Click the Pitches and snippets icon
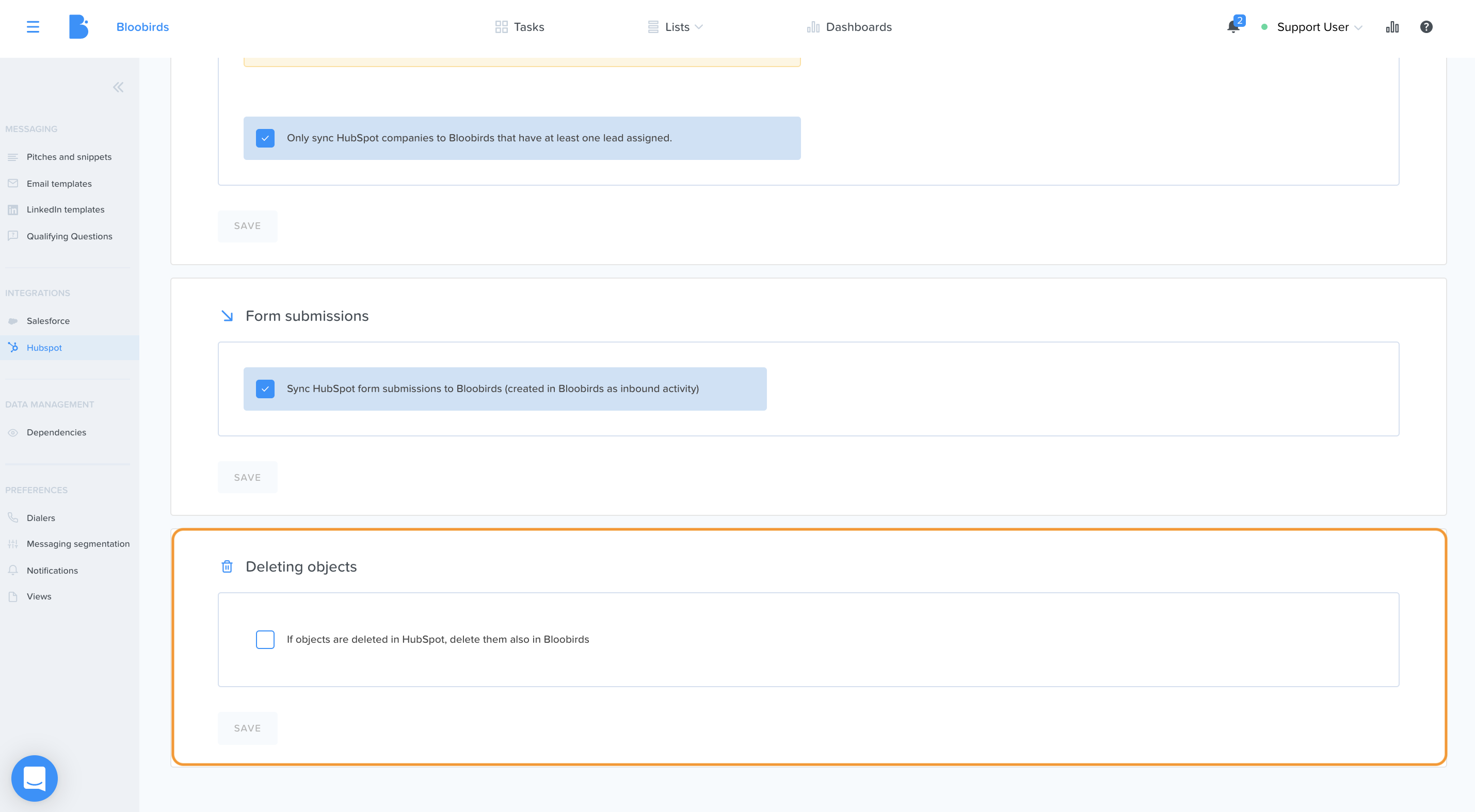This screenshot has height=812, width=1475. pos(12,157)
